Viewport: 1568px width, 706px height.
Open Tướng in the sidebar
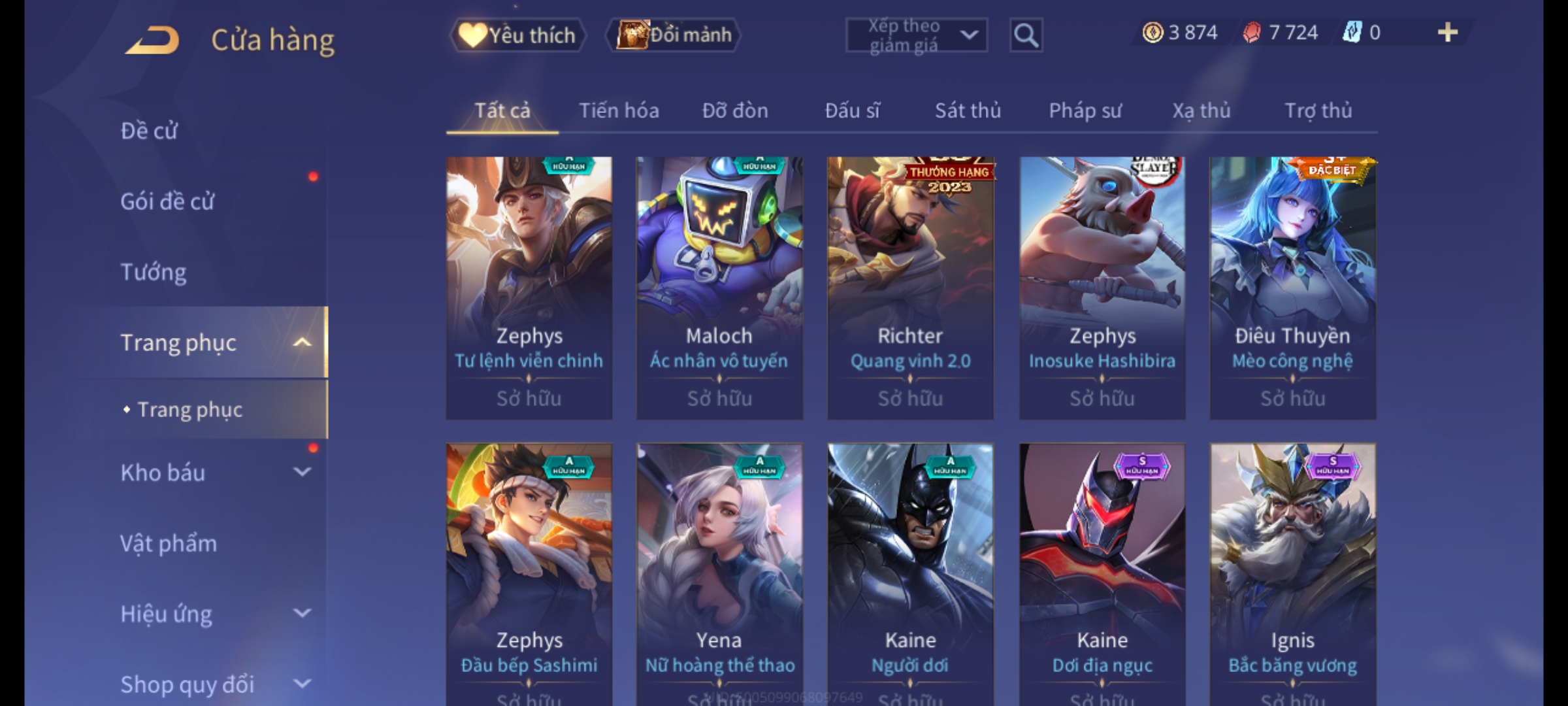[154, 272]
